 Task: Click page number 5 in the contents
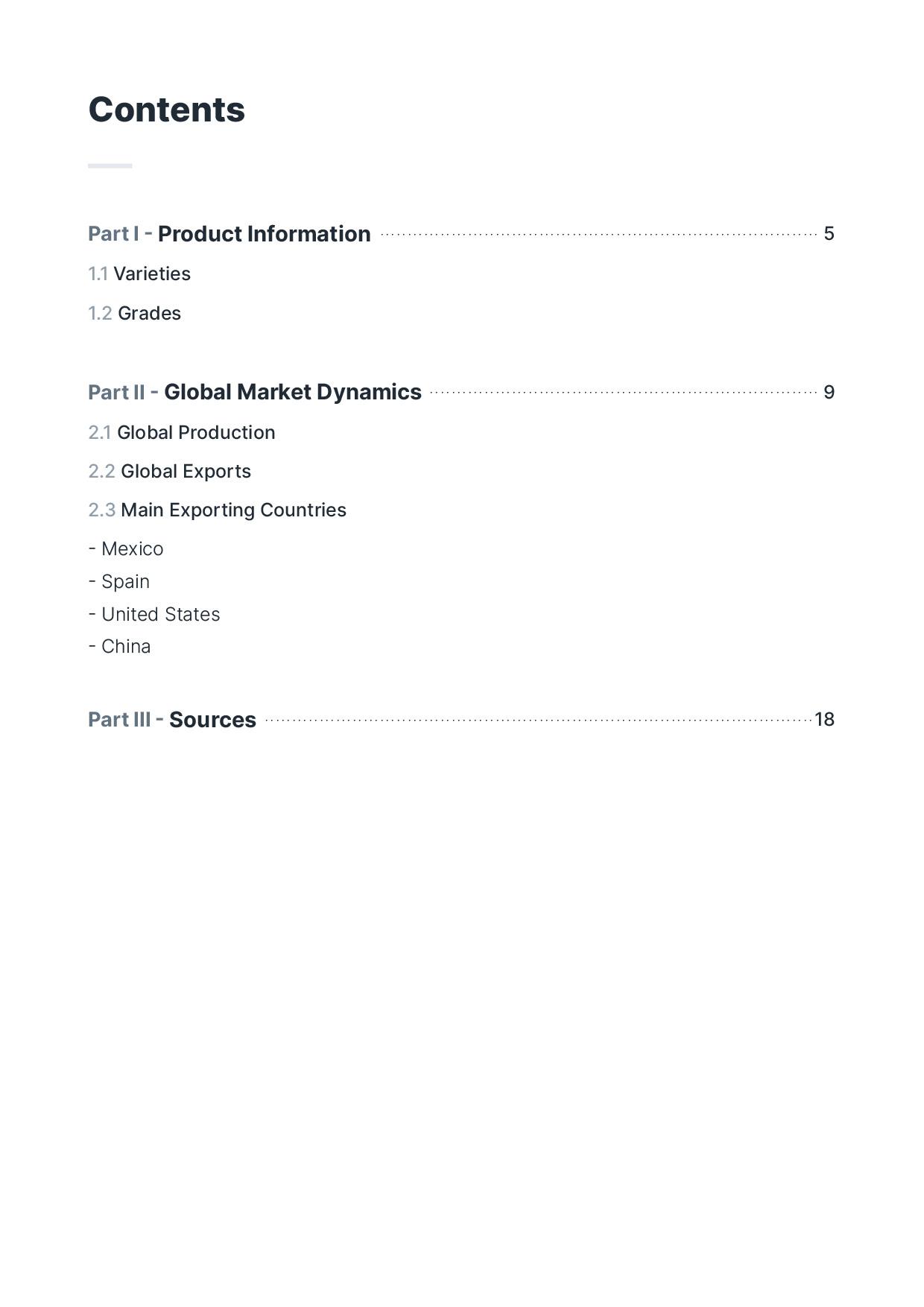click(x=829, y=234)
